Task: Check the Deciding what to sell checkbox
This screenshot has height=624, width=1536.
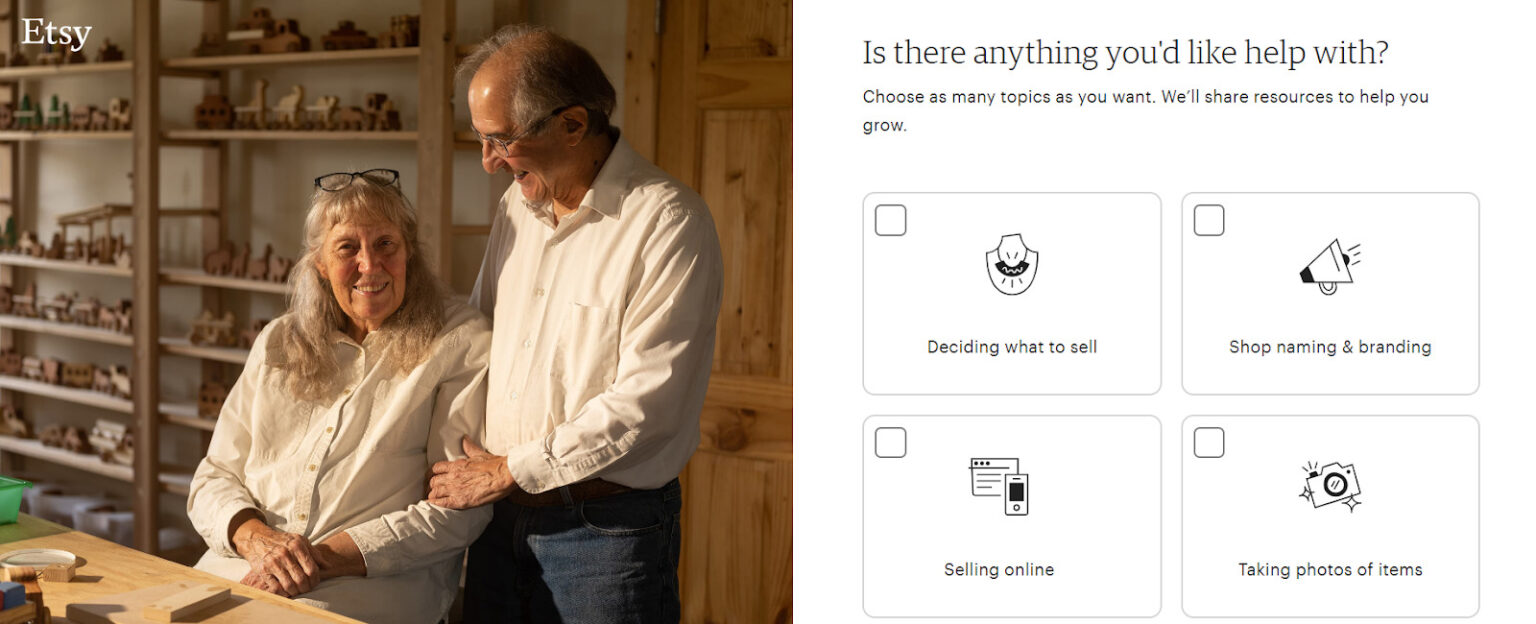Action: tap(890, 220)
